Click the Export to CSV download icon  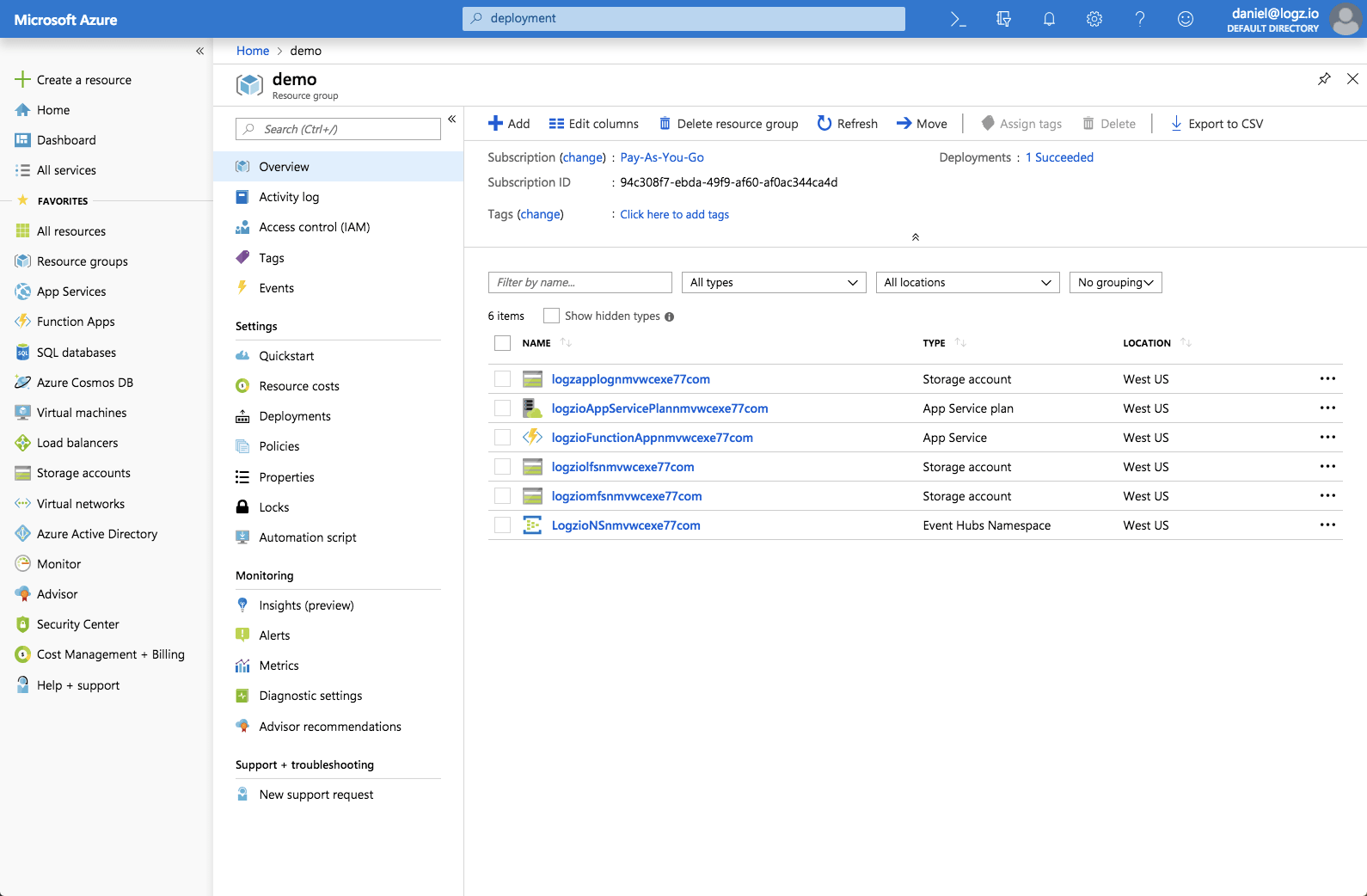tap(1176, 123)
